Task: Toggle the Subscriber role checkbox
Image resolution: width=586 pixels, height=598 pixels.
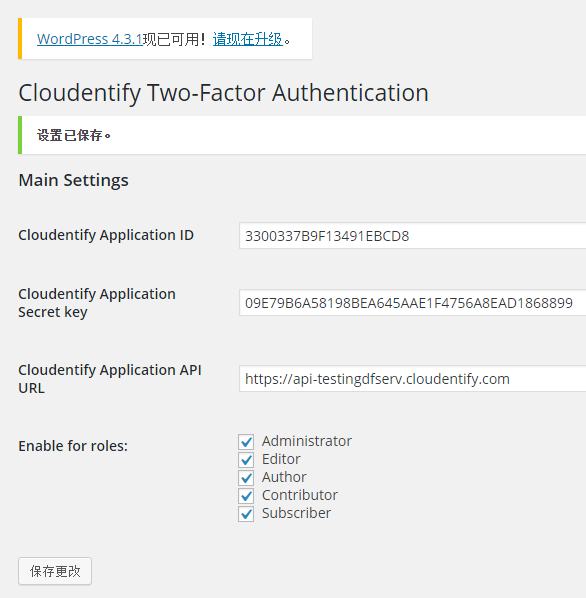Action: coord(246,514)
